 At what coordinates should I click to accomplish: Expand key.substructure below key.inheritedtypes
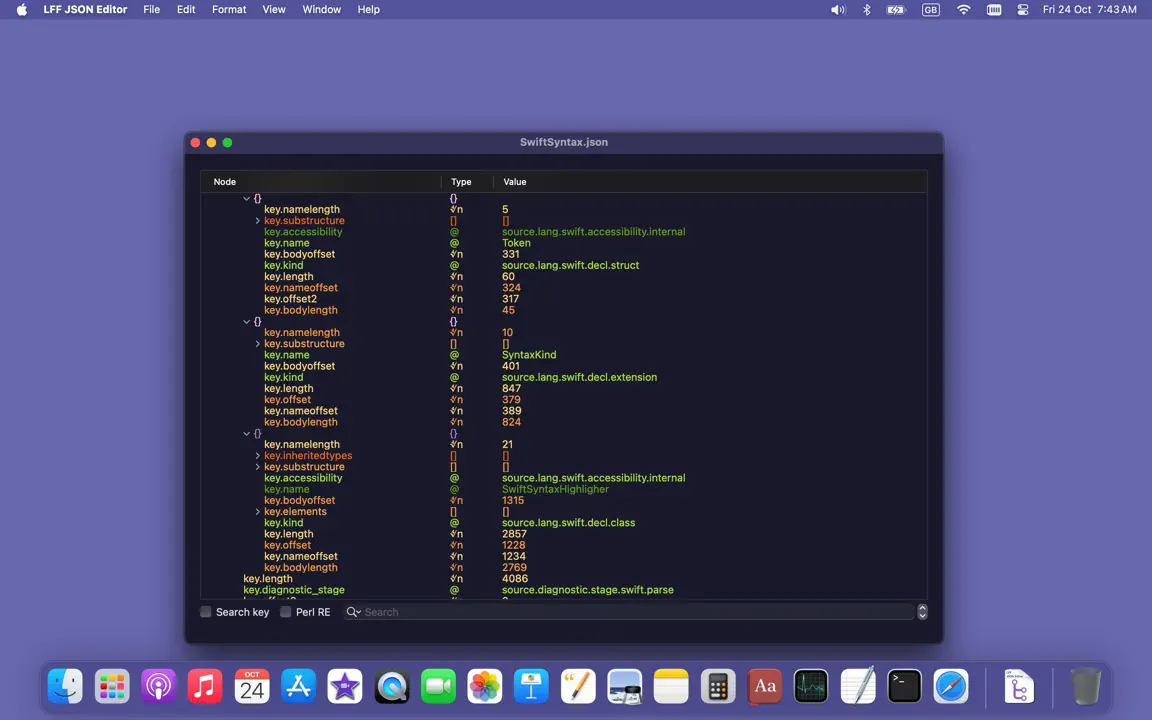(x=257, y=467)
